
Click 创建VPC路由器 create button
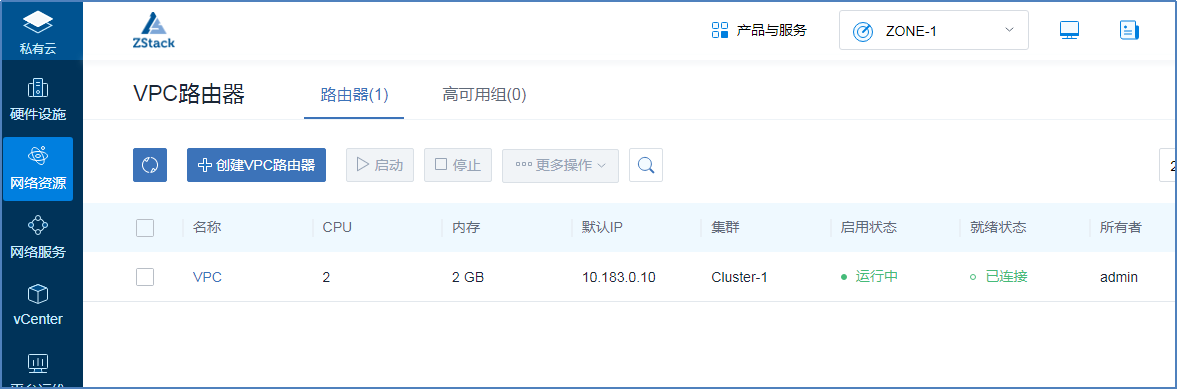[256, 164]
